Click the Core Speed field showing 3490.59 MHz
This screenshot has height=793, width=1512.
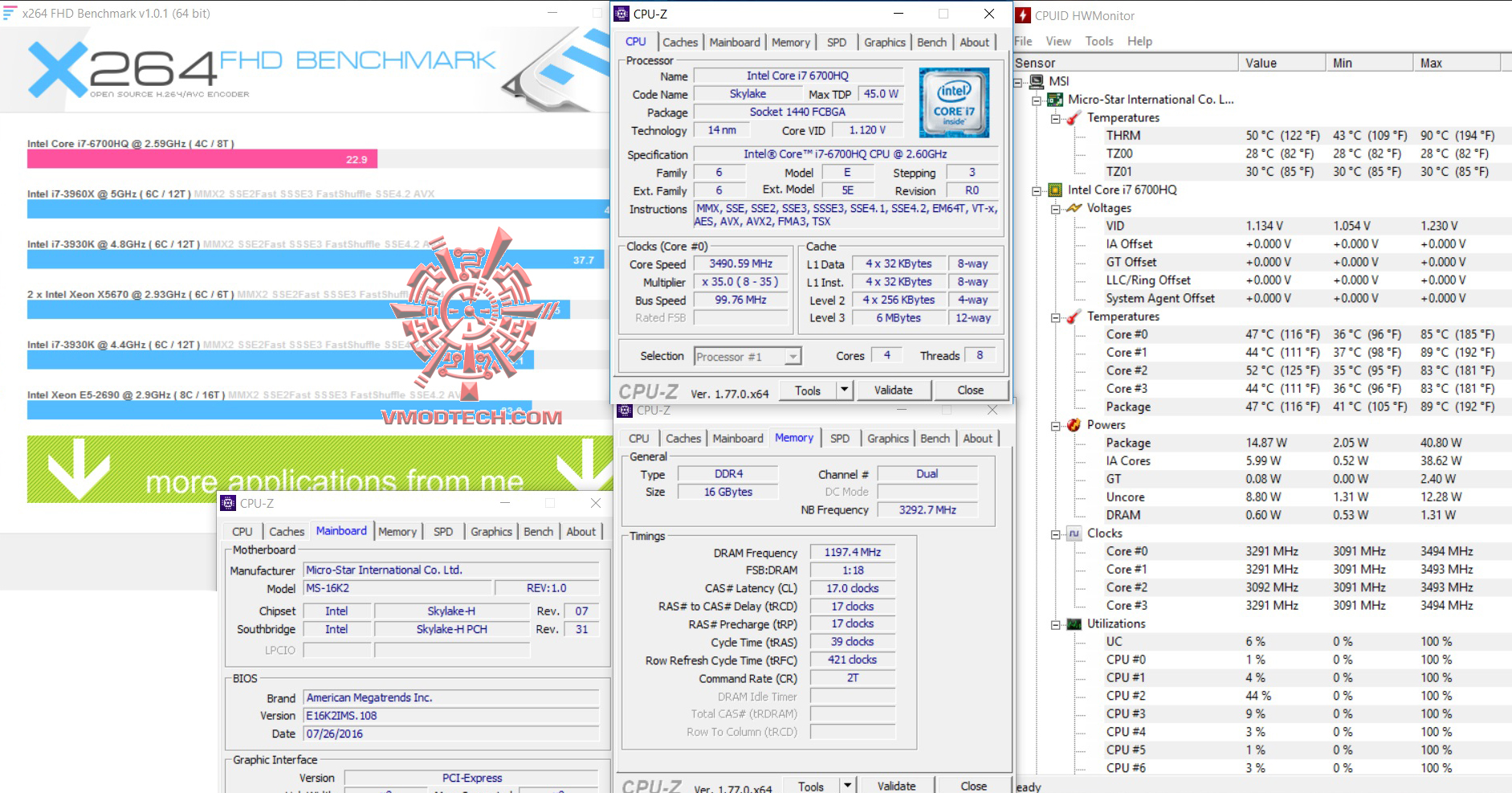coord(740,264)
